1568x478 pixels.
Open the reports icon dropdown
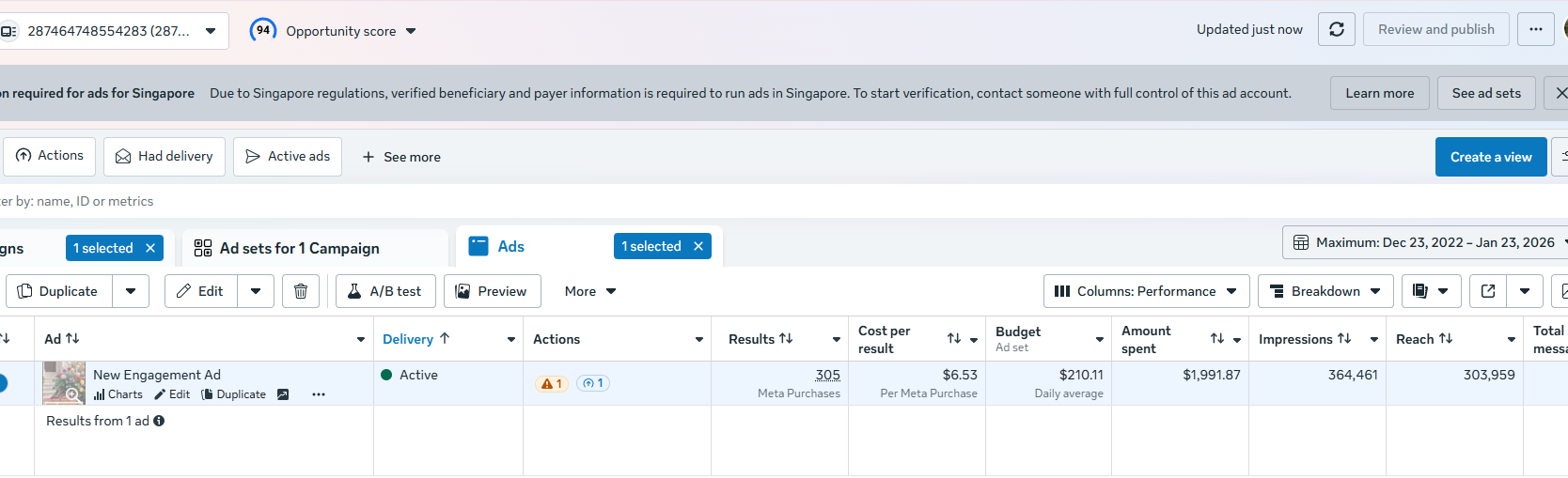pos(1431,291)
